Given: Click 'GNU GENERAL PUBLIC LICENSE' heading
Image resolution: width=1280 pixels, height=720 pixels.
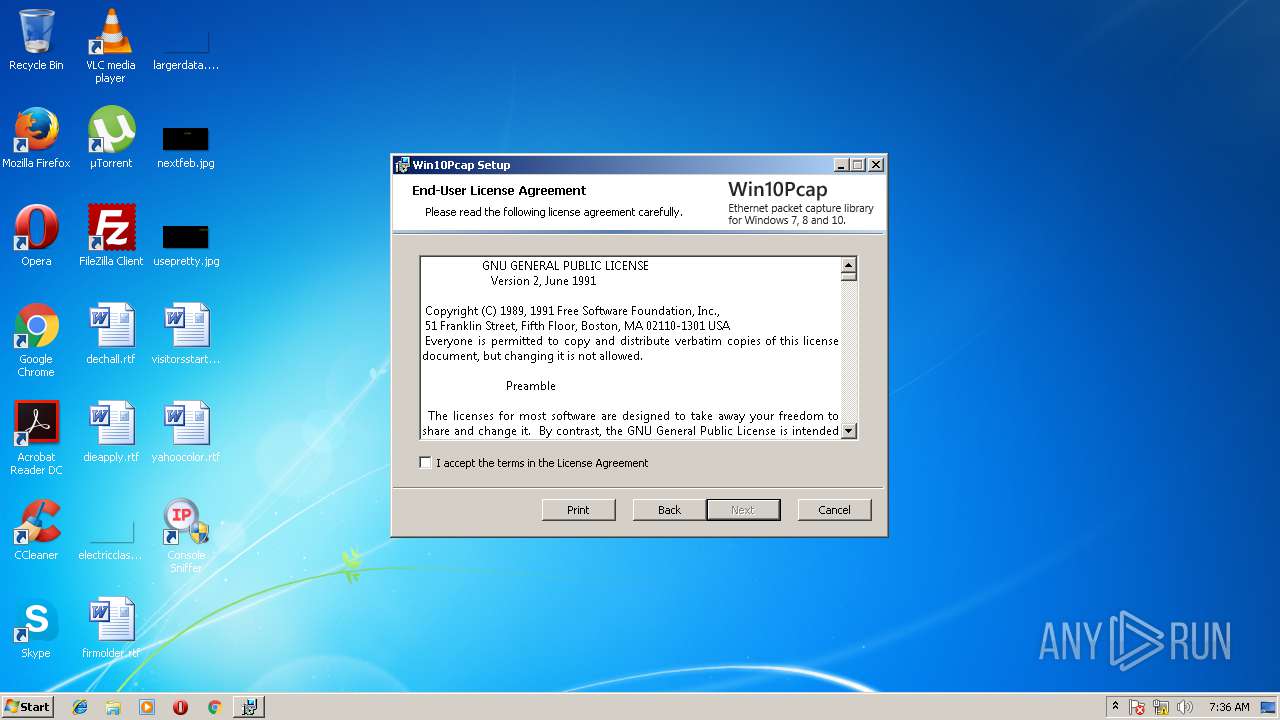Looking at the screenshot, I should tap(565, 266).
